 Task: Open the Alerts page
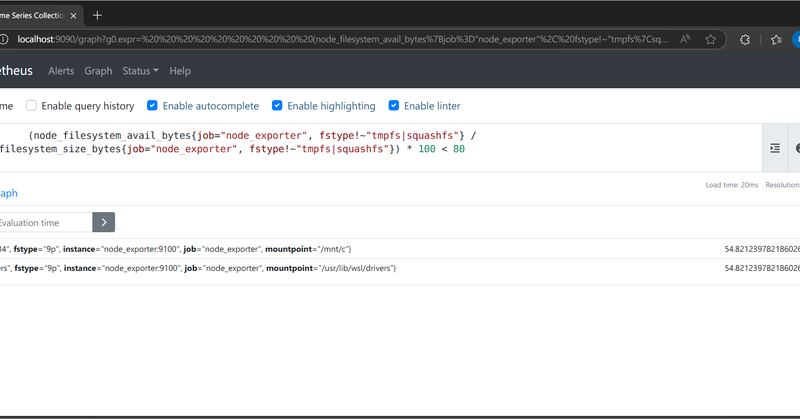(x=61, y=71)
